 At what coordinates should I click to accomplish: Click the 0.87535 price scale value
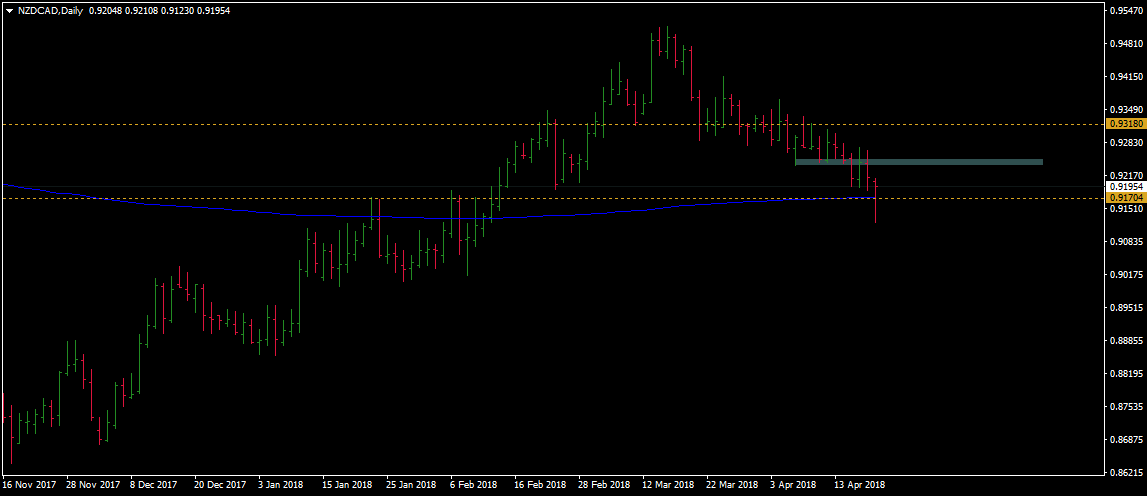point(1127,407)
